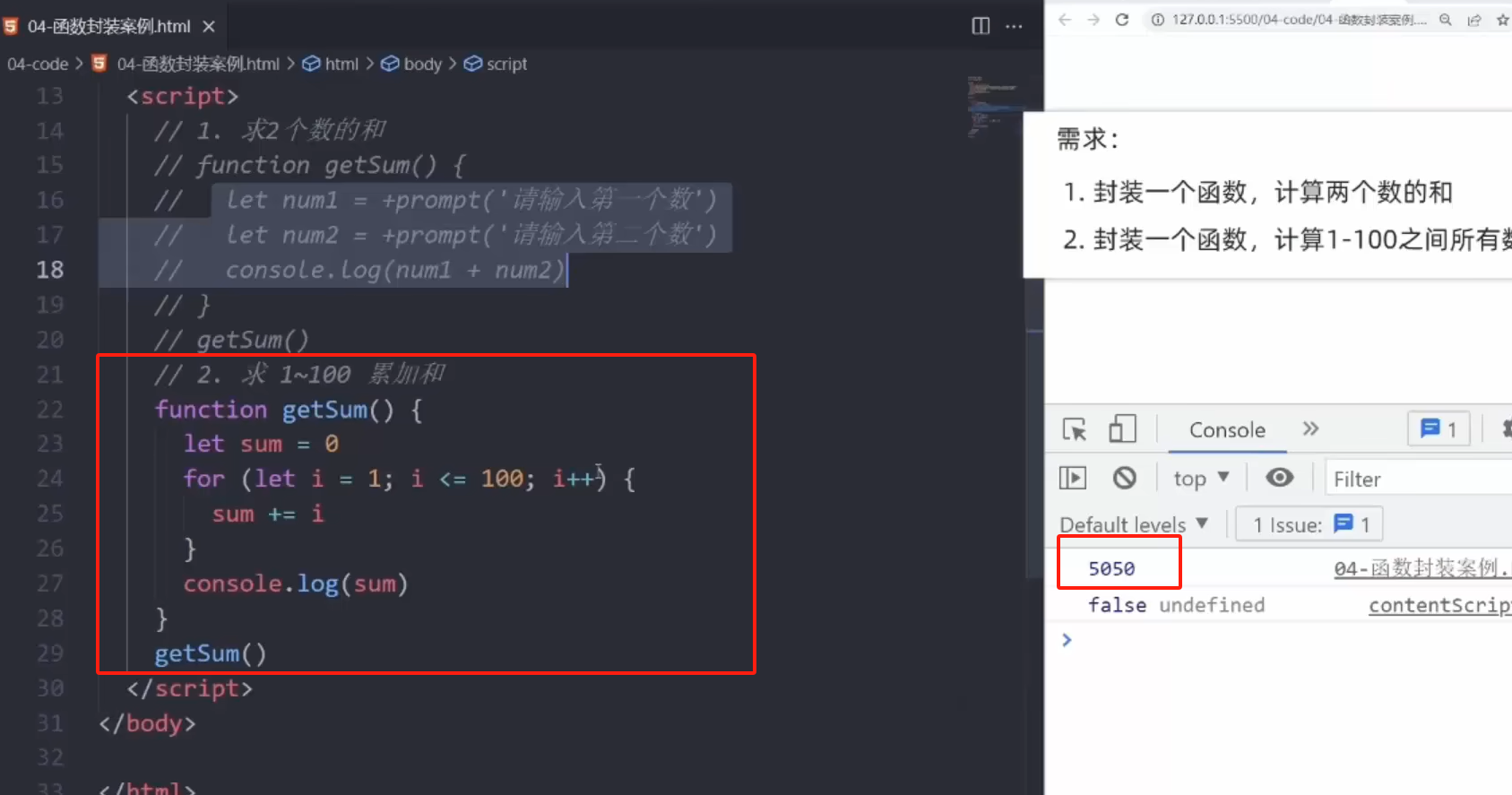Click the commented console.log(num1 + num2) line
The width and height of the screenshot is (1512, 795).
394,270
